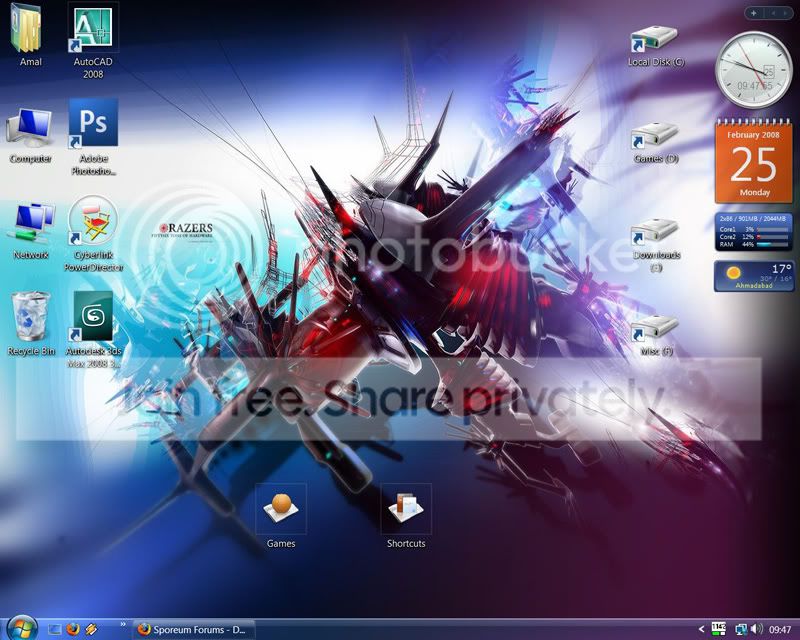Viewport: 800px width, 640px height.
Task: Expand the Quick Launch overflow chevron
Action: 123,624
